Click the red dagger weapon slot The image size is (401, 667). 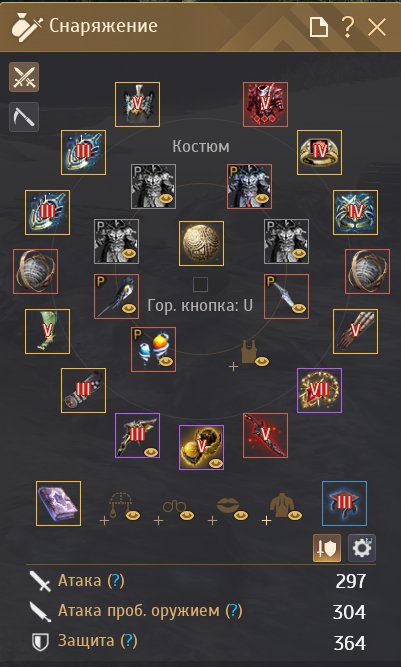pos(265,435)
